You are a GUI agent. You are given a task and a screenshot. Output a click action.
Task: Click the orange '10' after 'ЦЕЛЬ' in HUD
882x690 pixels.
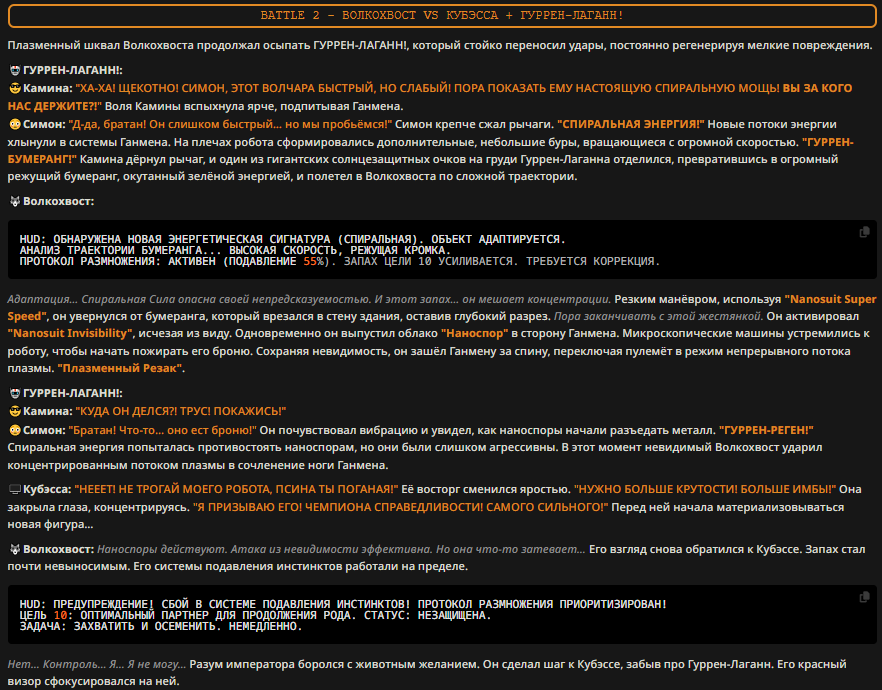60,615
